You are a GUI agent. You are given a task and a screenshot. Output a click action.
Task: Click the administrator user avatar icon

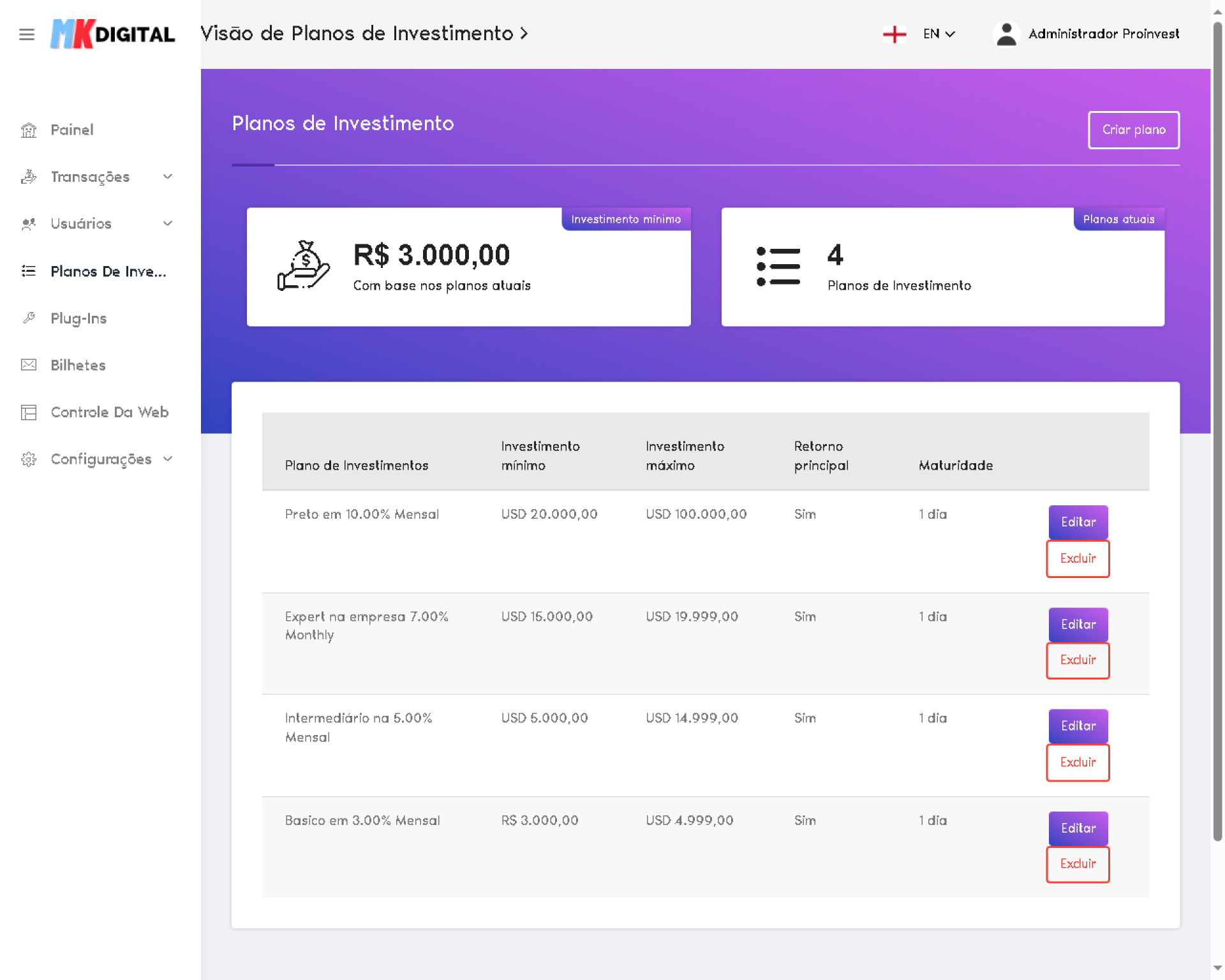(x=1006, y=34)
